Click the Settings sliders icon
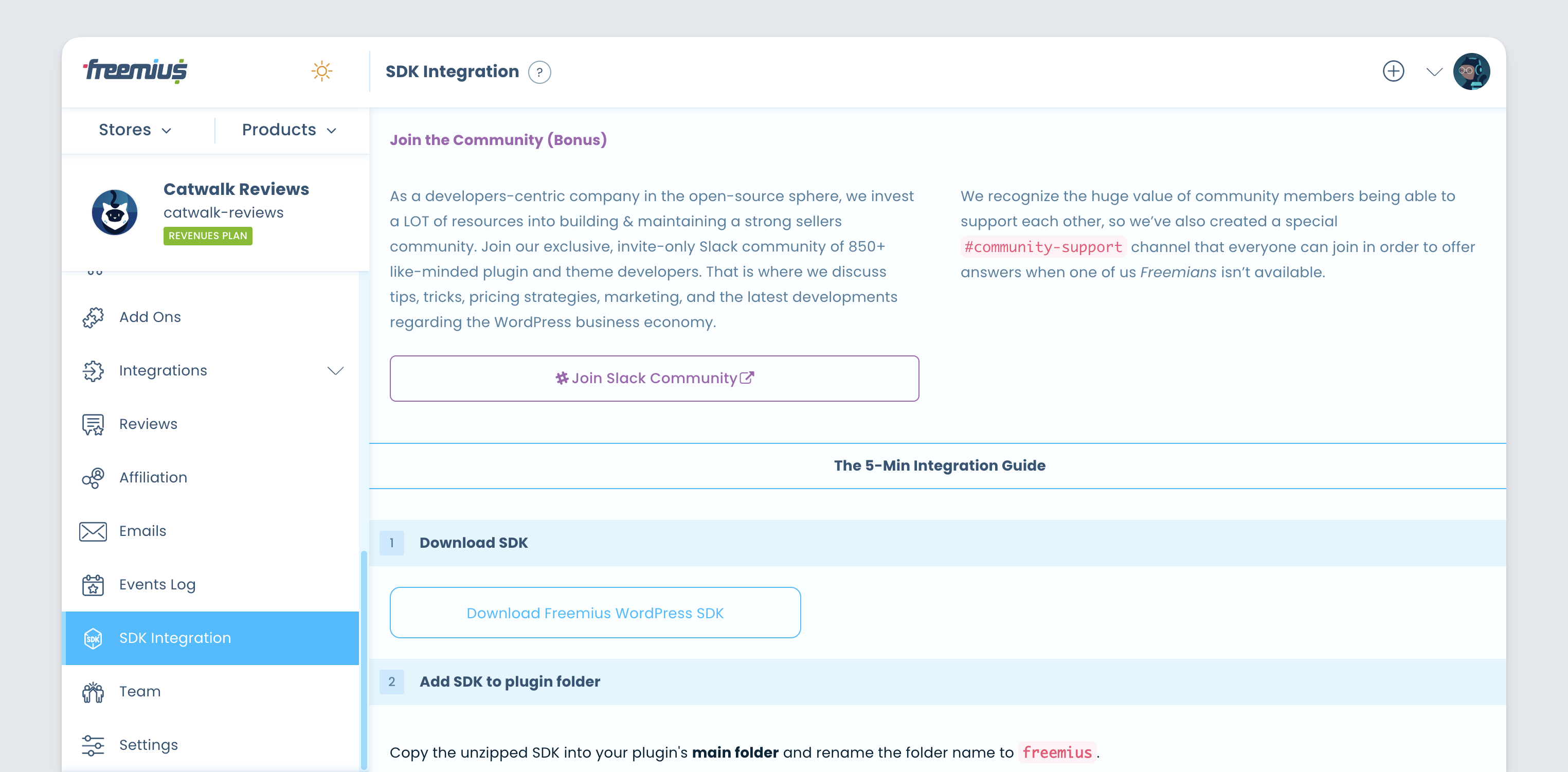The width and height of the screenshot is (1568, 772). click(93, 745)
